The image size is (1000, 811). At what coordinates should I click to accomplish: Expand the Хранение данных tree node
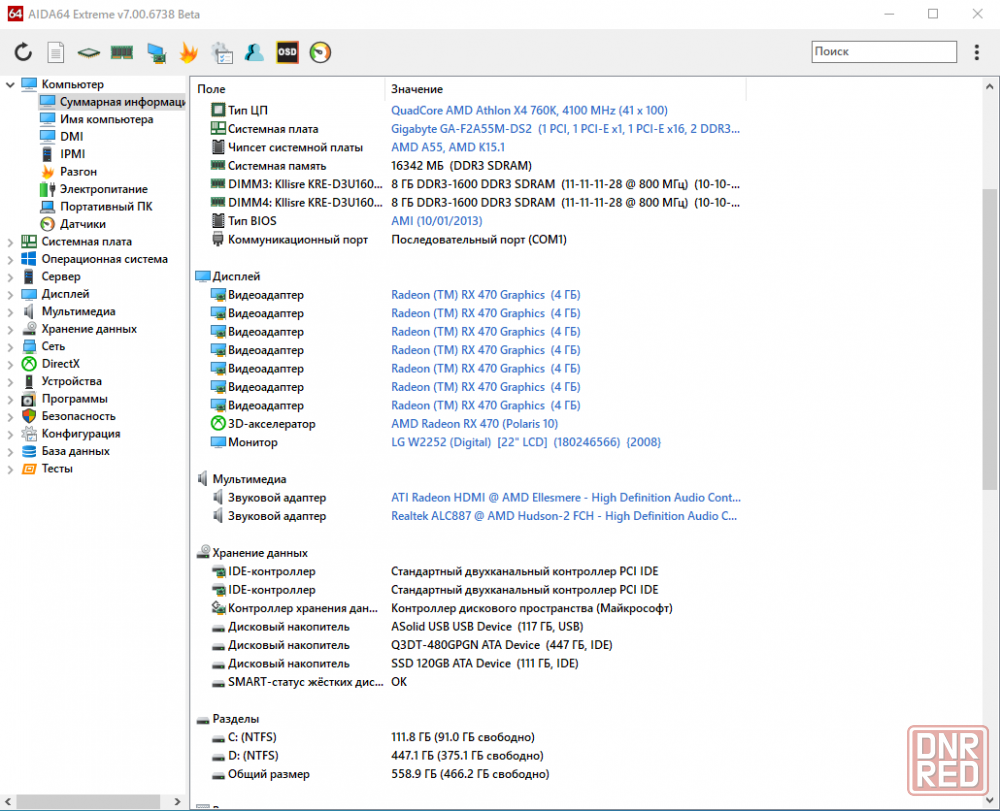coord(10,329)
